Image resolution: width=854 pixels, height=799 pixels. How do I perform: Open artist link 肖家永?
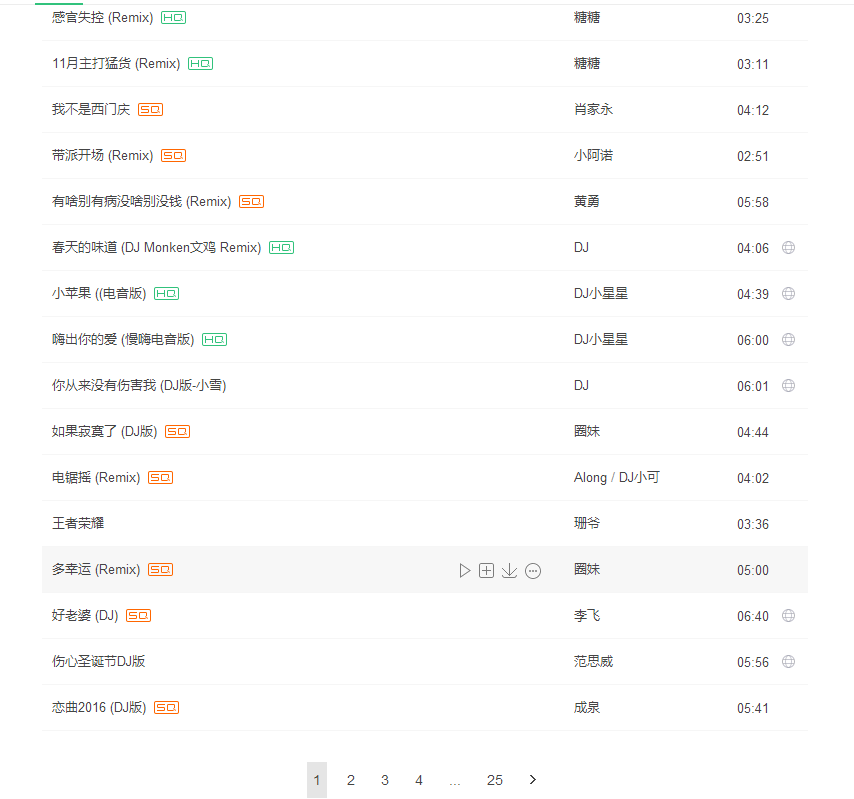pyautogui.click(x=593, y=109)
